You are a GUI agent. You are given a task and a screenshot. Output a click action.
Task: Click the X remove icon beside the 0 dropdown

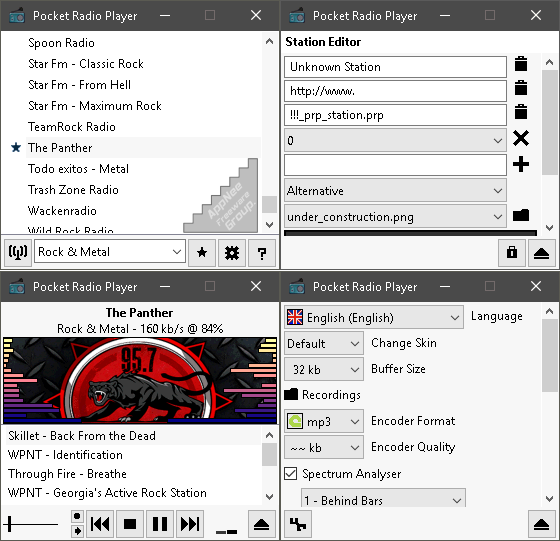tap(521, 138)
